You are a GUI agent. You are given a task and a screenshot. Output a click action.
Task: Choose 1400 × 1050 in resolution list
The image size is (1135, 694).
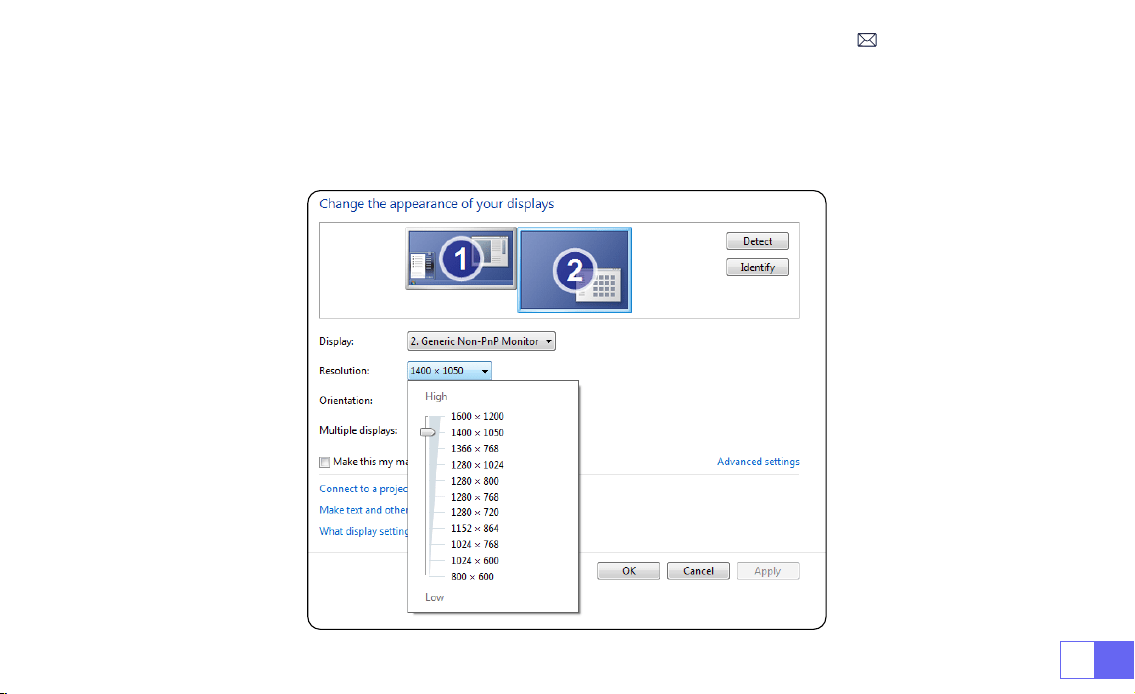[x=477, y=433]
